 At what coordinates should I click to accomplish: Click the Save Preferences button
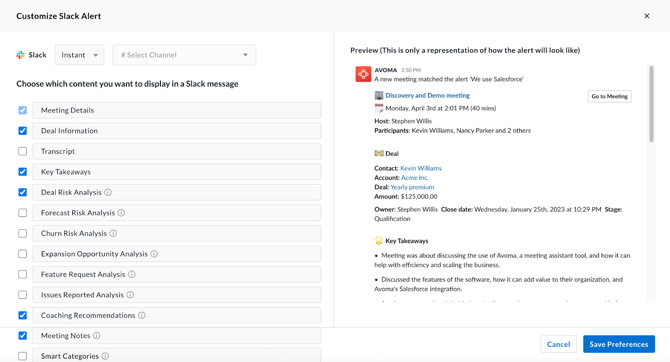pyautogui.click(x=619, y=344)
